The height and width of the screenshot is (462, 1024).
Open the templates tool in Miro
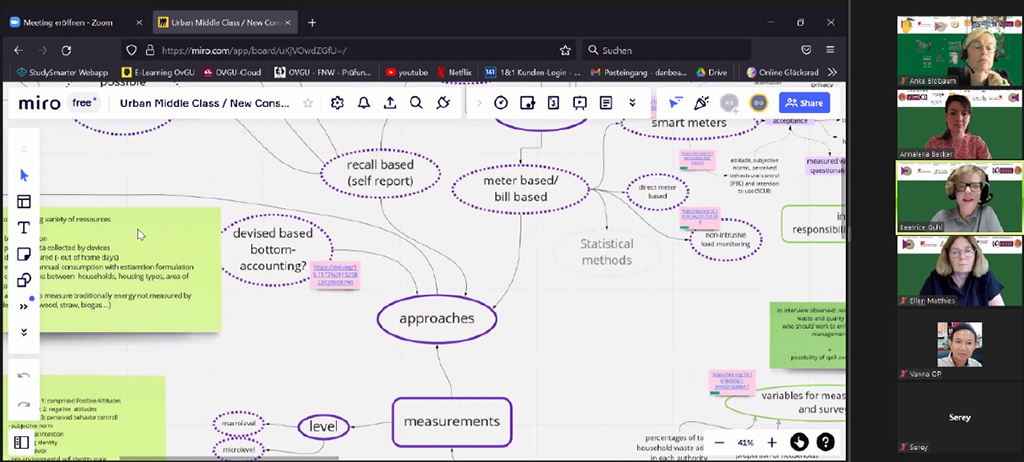coord(24,202)
